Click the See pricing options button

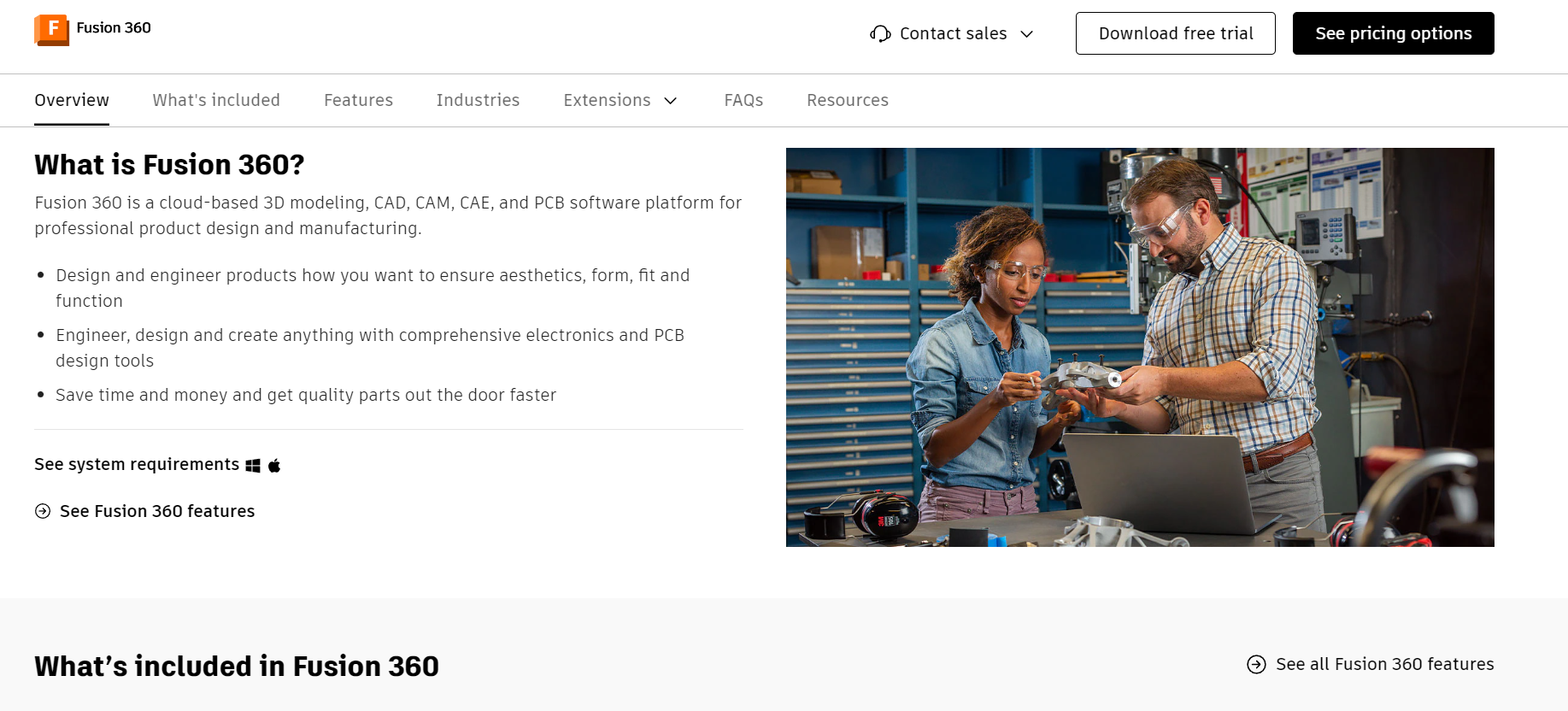pyautogui.click(x=1393, y=33)
